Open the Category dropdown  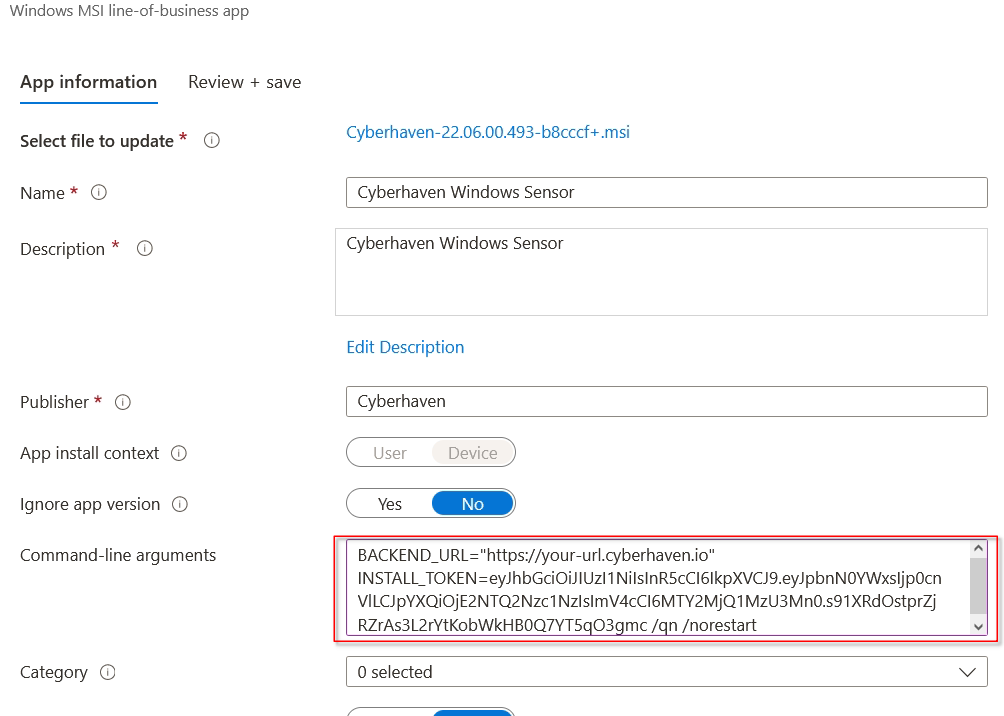click(x=666, y=672)
